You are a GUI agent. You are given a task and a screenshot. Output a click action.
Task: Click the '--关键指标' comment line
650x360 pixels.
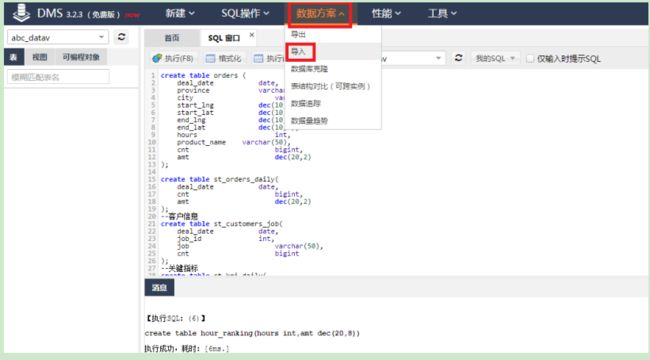click(179, 268)
